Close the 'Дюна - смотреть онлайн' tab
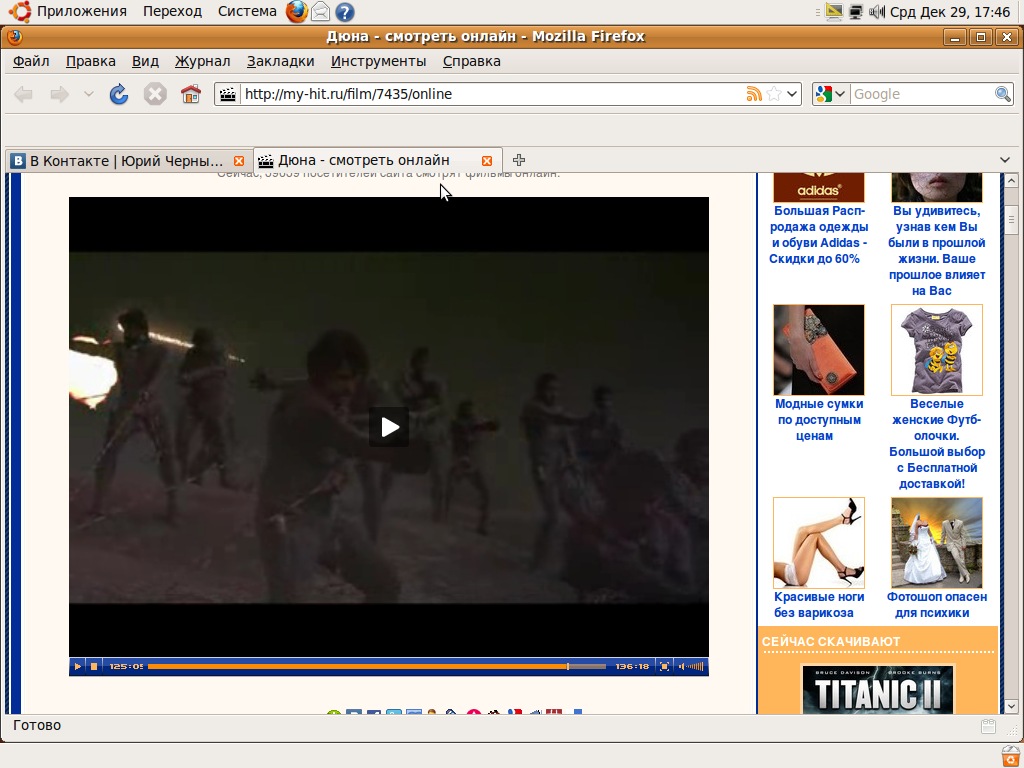Image resolution: width=1024 pixels, height=768 pixels. 487,161
